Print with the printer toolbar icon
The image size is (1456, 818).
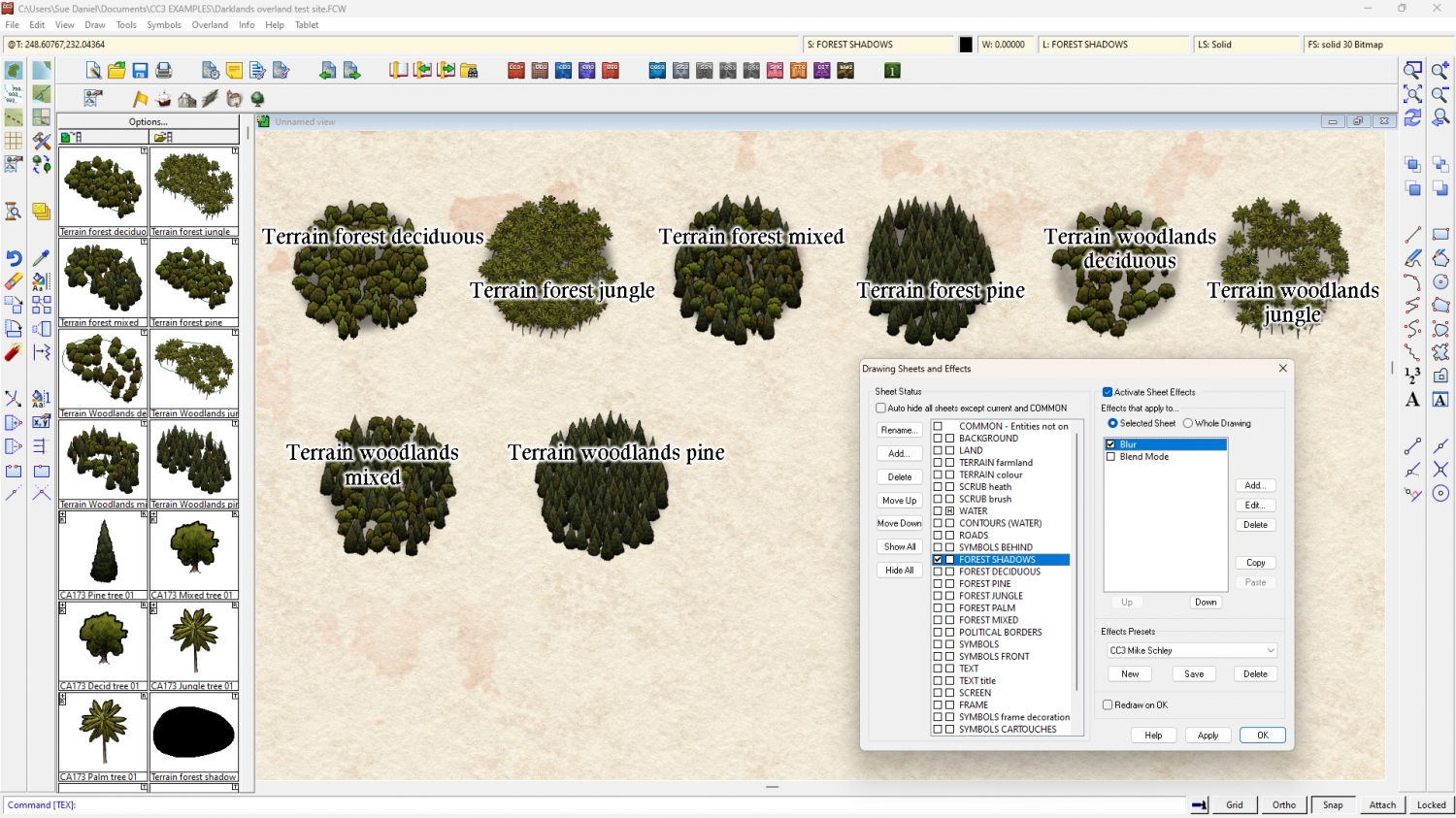point(163,70)
